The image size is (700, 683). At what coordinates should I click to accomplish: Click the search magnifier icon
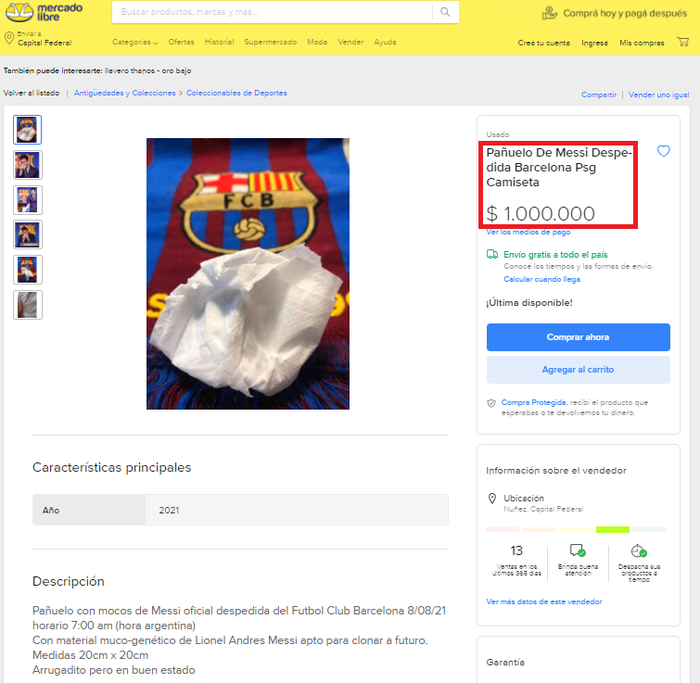click(x=445, y=12)
